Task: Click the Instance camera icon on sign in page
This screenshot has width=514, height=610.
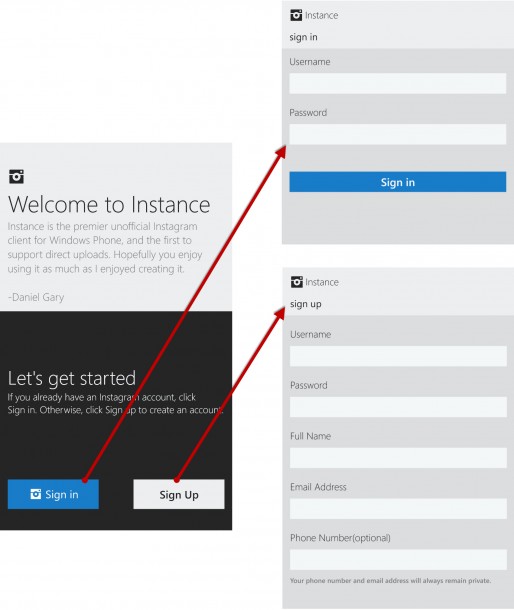Action: pyautogui.click(x=296, y=15)
